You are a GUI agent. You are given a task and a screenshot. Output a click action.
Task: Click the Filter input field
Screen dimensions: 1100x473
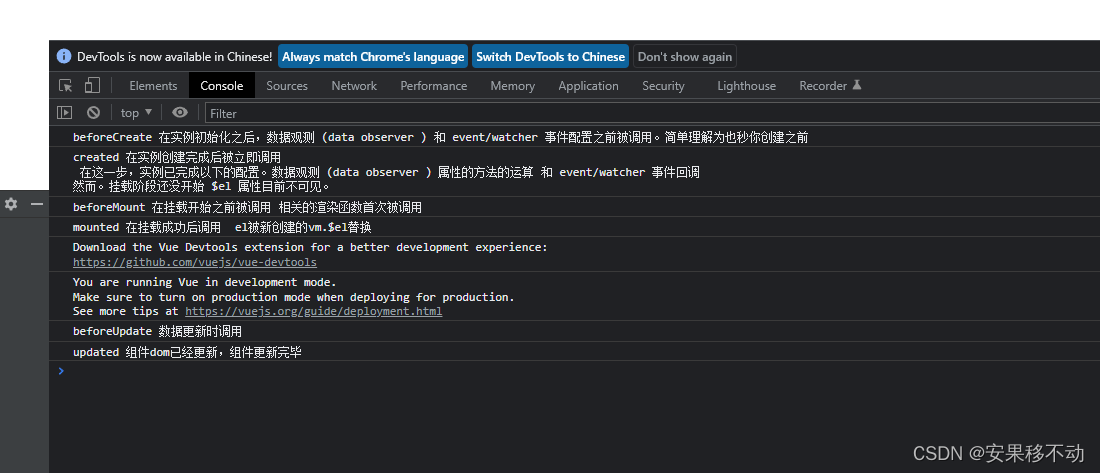click(652, 113)
